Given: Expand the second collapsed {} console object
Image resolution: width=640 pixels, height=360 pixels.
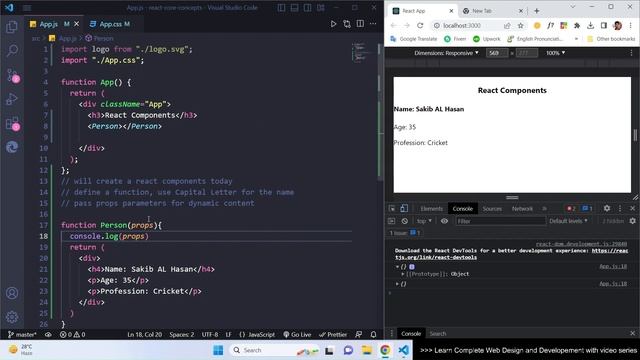Looking at the screenshot, I should [x=397, y=284].
